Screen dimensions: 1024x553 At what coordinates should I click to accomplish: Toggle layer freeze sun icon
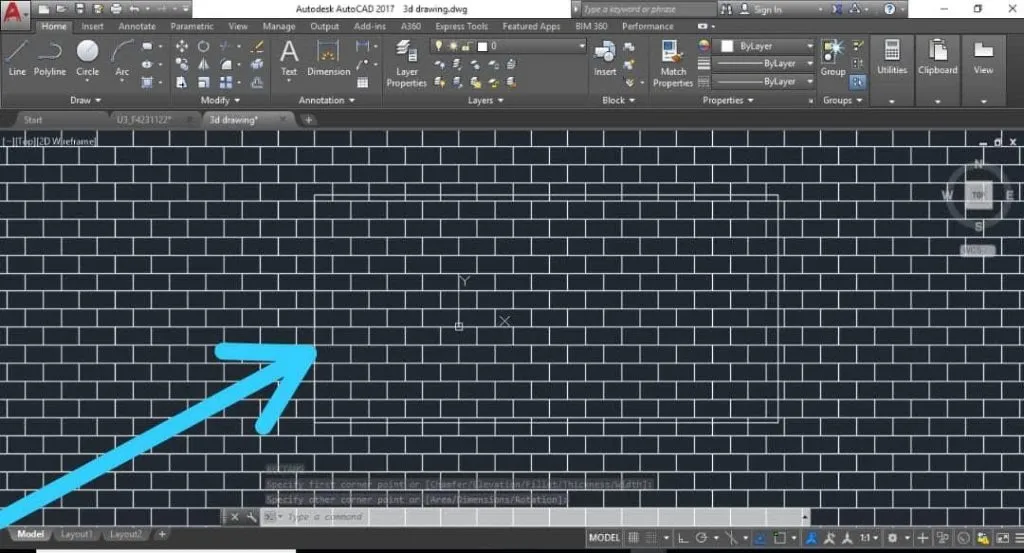coord(452,46)
